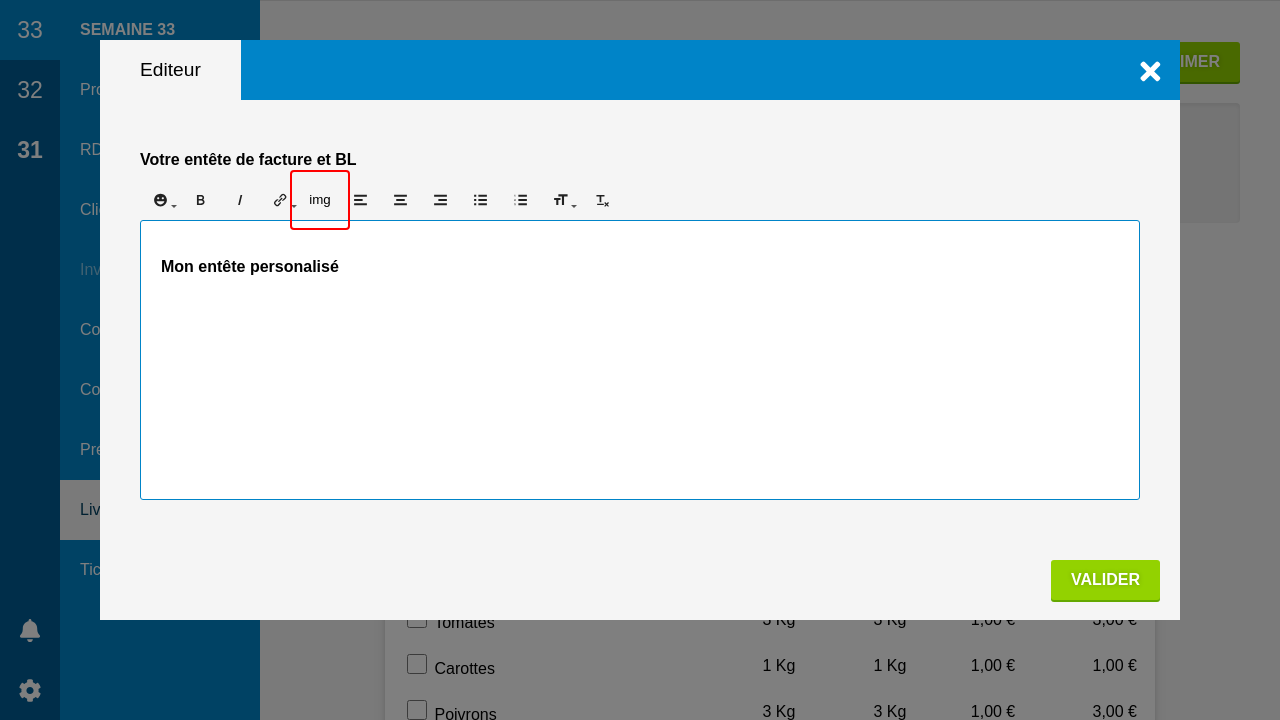Align text to the right

pyautogui.click(x=440, y=200)
